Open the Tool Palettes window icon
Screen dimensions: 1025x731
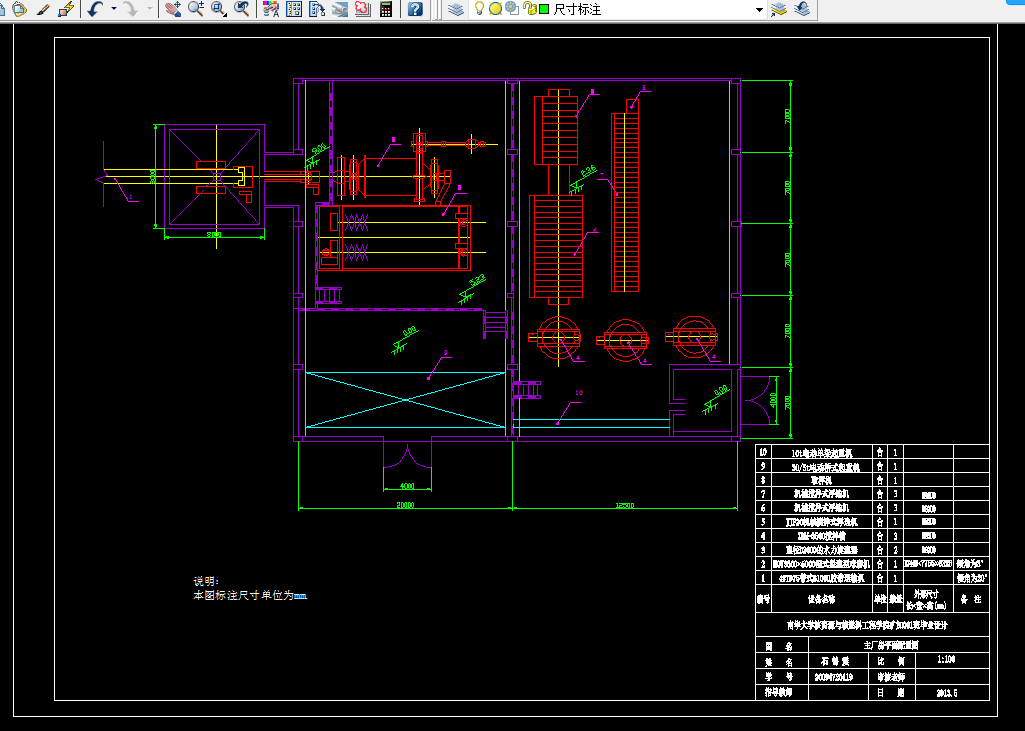[317, 9]
